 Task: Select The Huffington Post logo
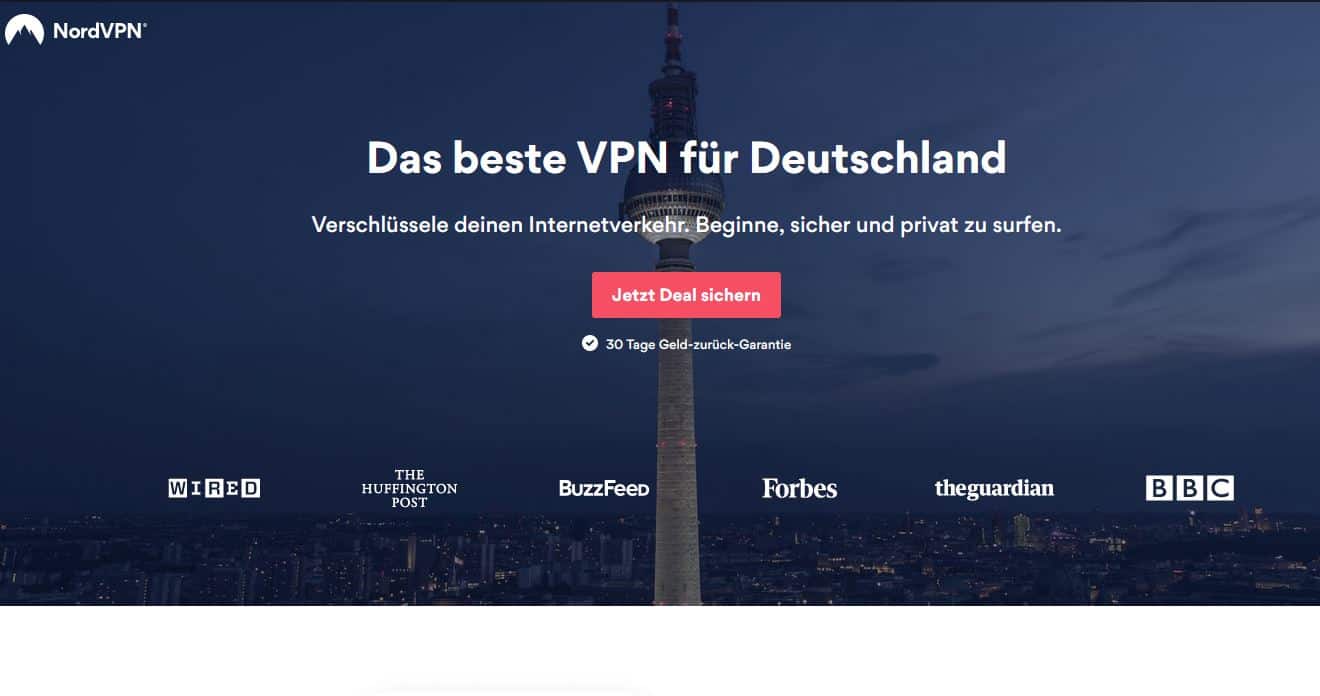409,488
